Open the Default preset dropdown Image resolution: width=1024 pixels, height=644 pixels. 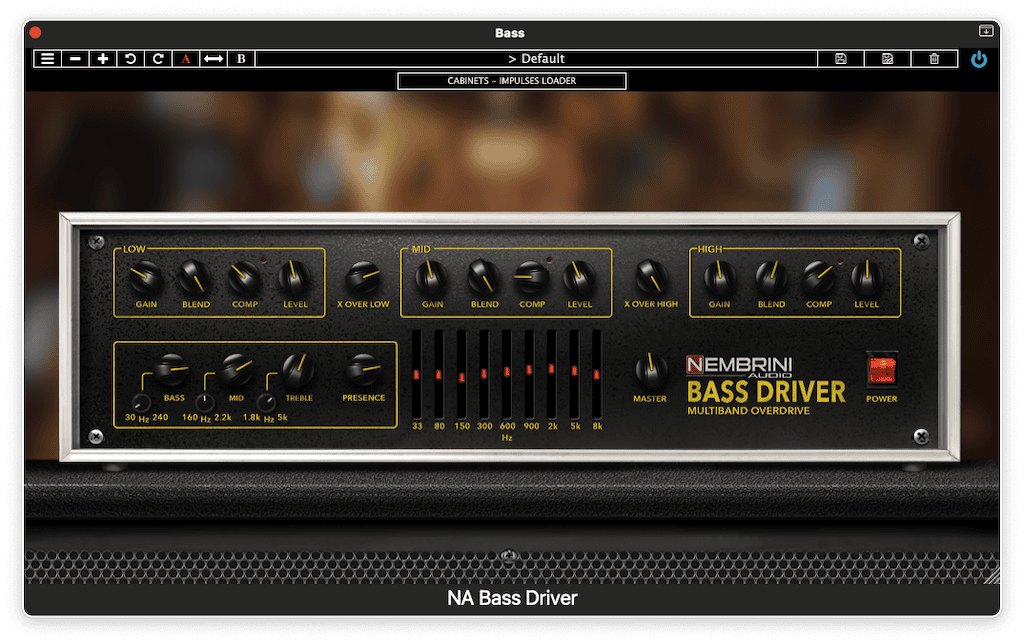536,59
